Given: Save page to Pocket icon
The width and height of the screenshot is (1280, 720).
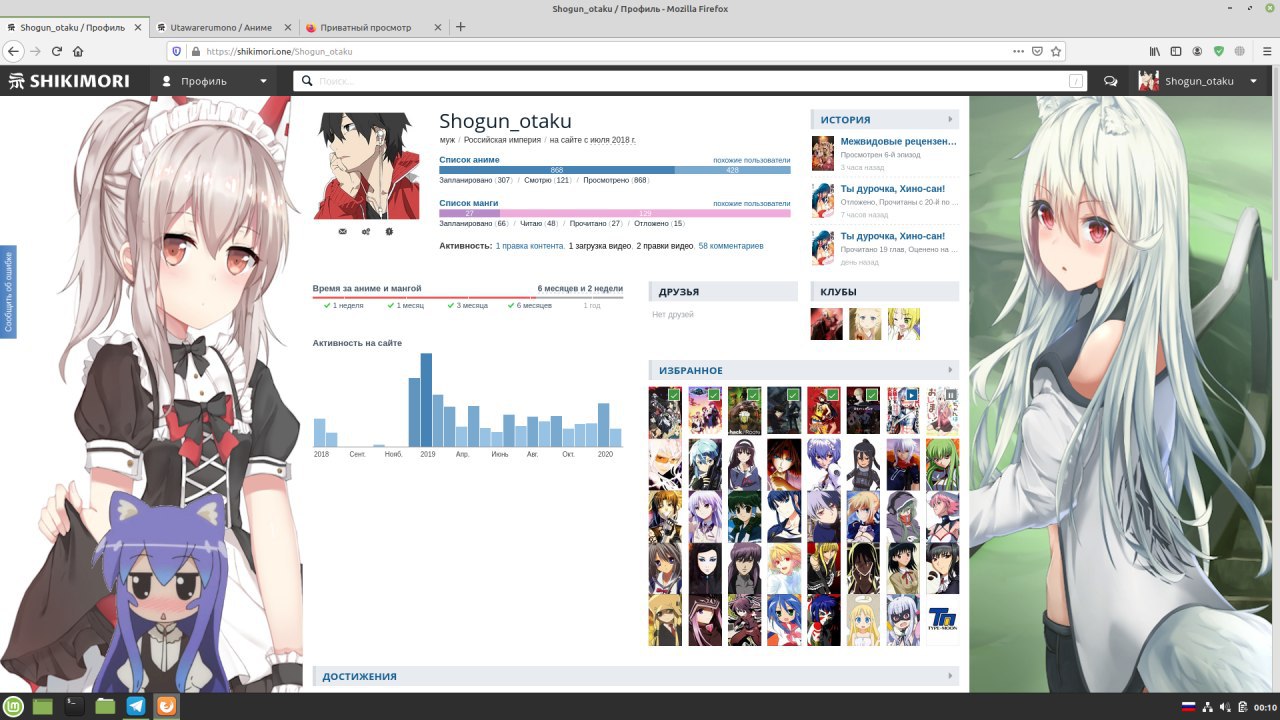Looking at the screenshot, I should tap(1037, 51).
